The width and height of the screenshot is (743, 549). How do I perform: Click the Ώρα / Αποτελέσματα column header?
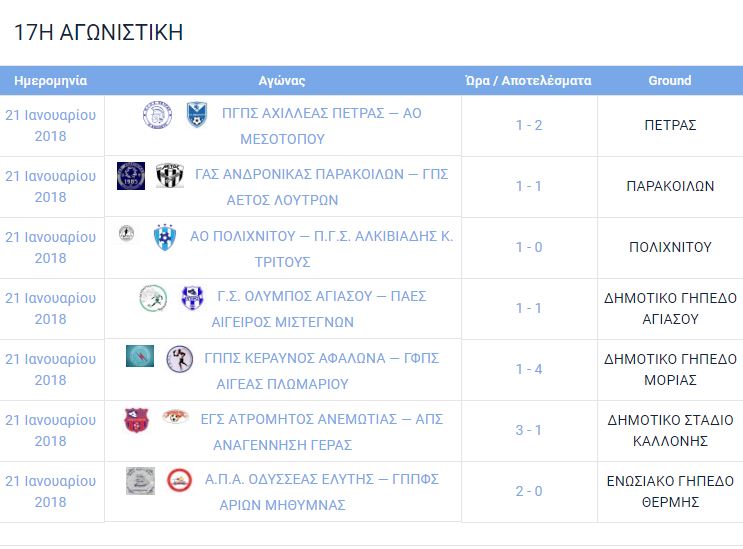pyautogui.click(x=528, y=81)
